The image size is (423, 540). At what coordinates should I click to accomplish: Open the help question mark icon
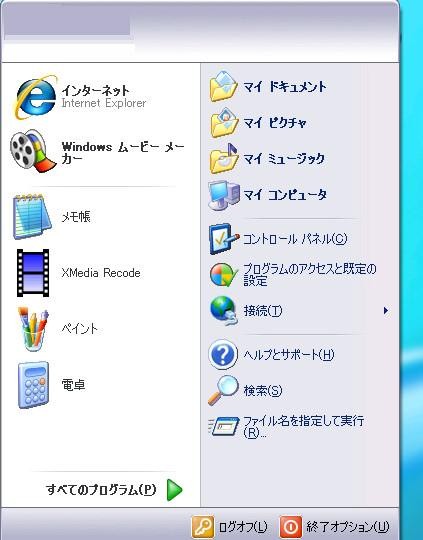[x=223, y=354]
